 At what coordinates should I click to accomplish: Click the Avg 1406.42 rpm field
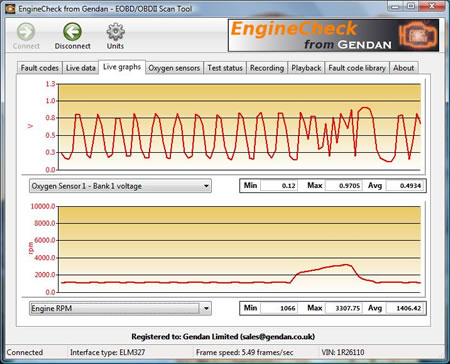point(405,308)
